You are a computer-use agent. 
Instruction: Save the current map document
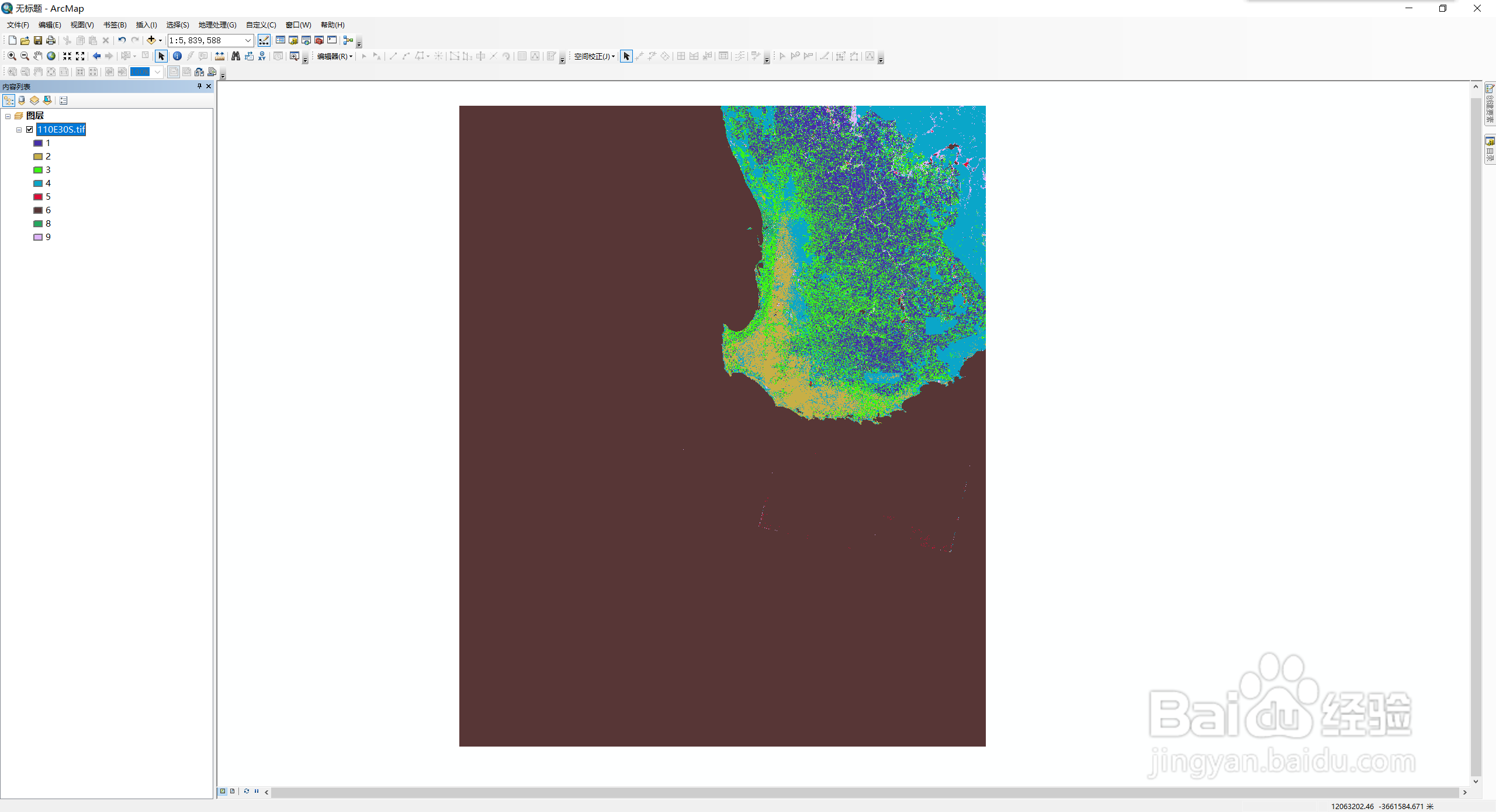(37, 40)
